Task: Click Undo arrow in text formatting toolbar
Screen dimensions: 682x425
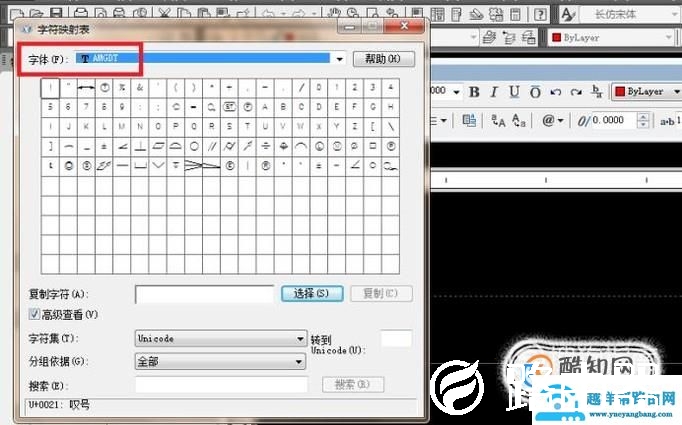Action: (x=555, y=92)
